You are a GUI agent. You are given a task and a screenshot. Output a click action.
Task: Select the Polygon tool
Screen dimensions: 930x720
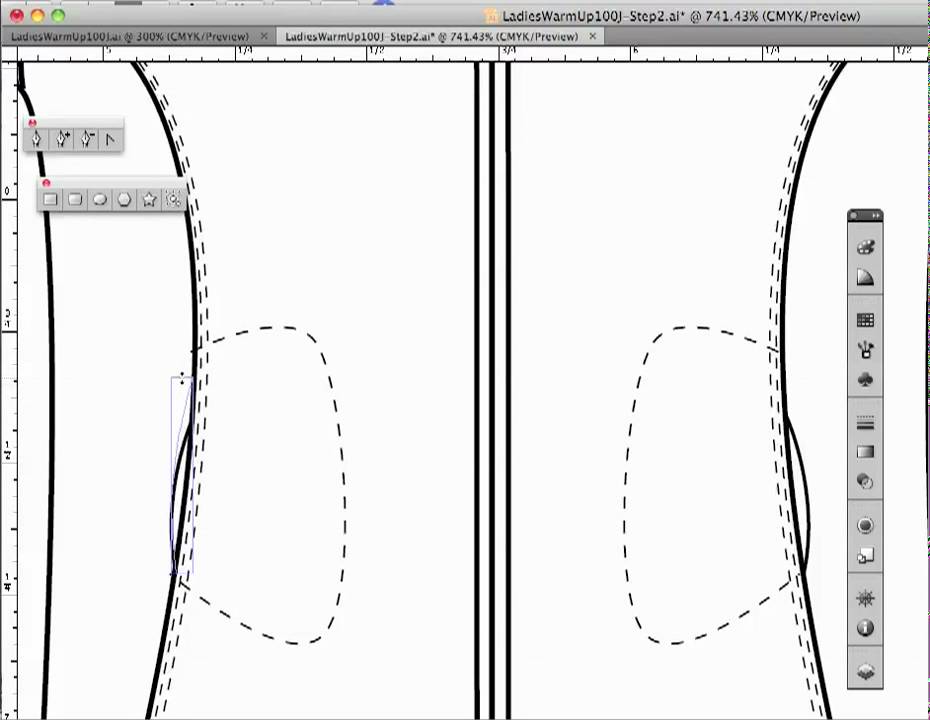pos(124,199)
